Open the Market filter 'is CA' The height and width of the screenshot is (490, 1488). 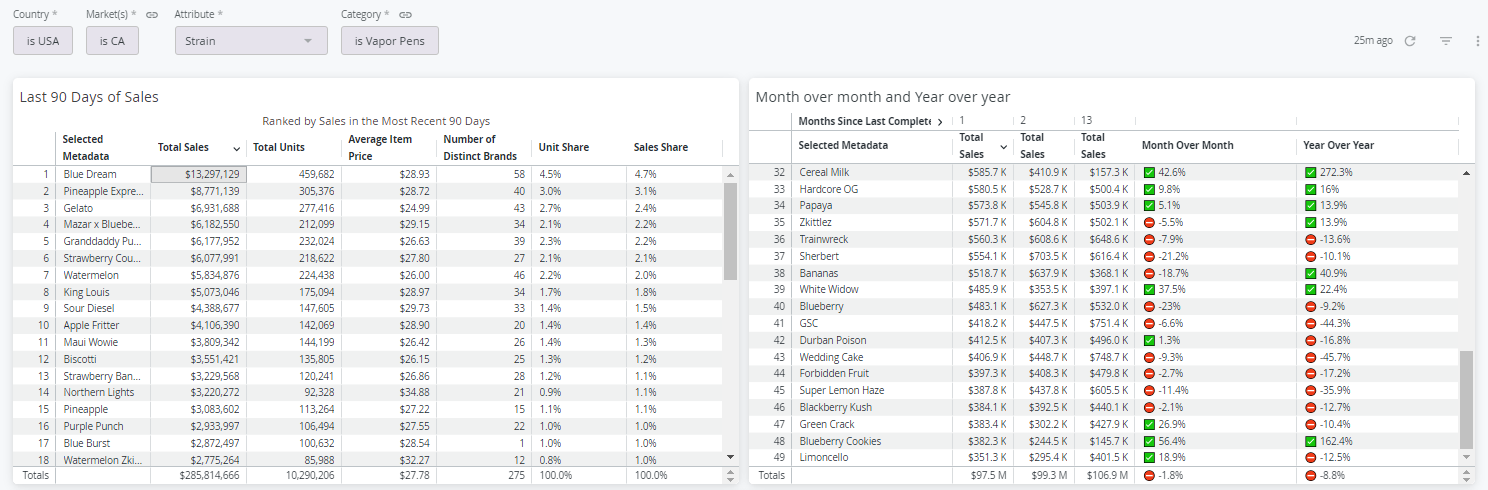(112, 41)
